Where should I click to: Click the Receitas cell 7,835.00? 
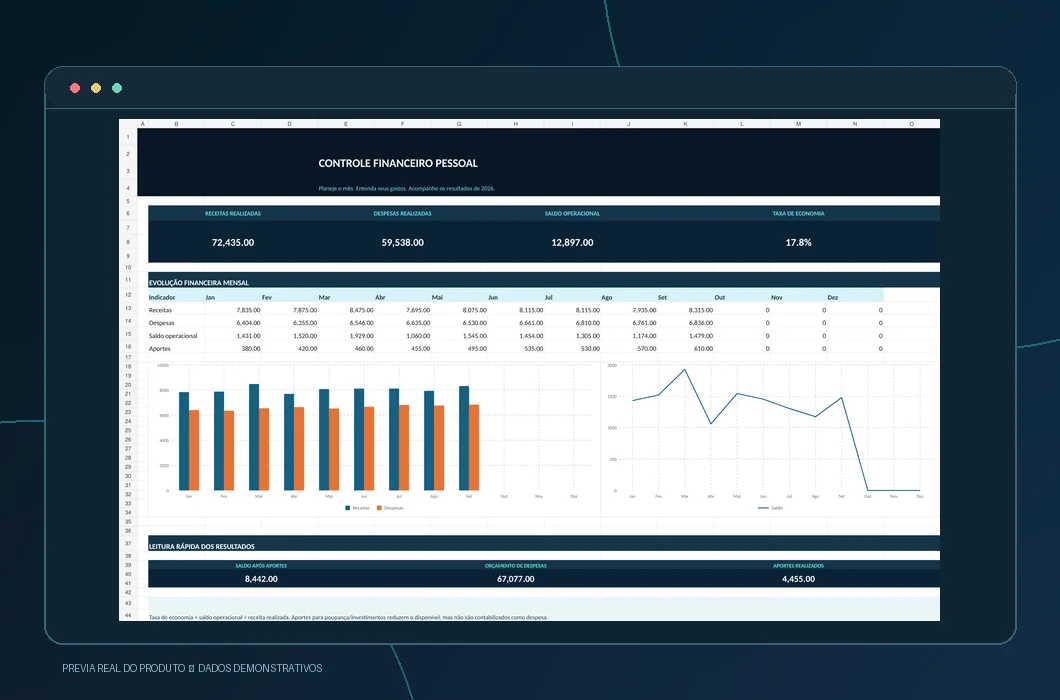(x=248, y=310)
